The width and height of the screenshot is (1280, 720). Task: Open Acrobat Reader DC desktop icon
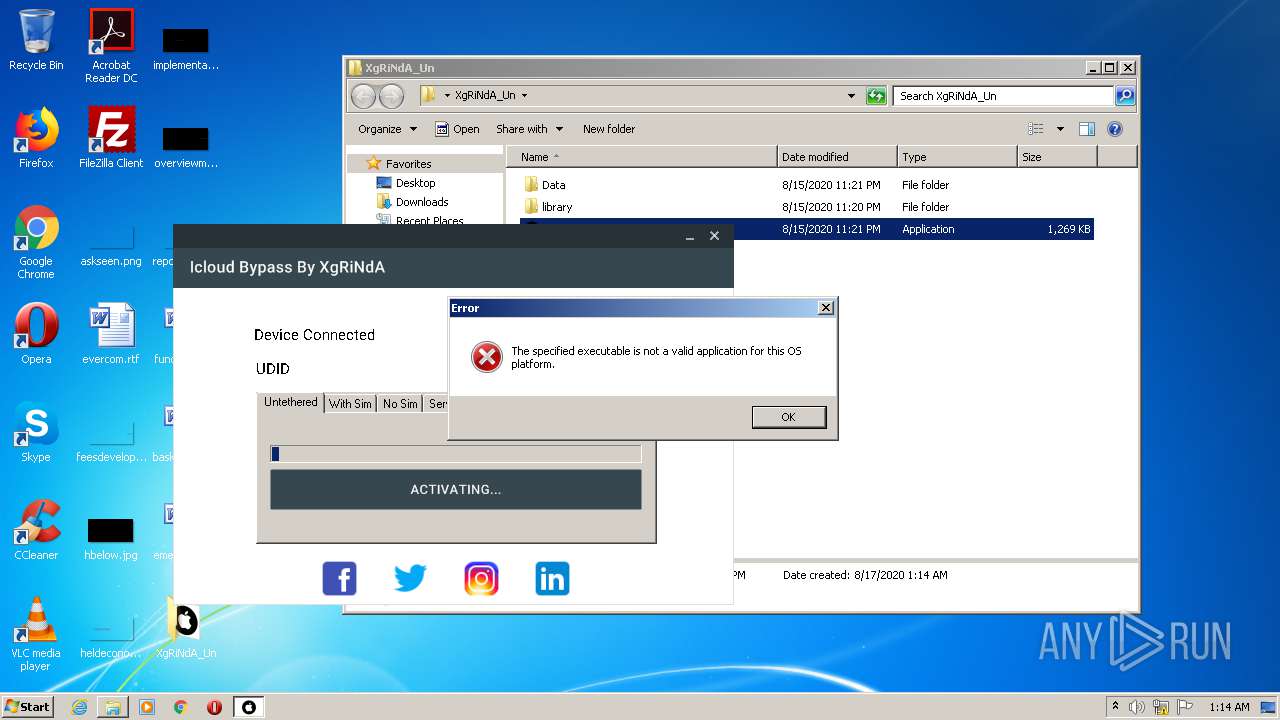[x=111, y=46]
